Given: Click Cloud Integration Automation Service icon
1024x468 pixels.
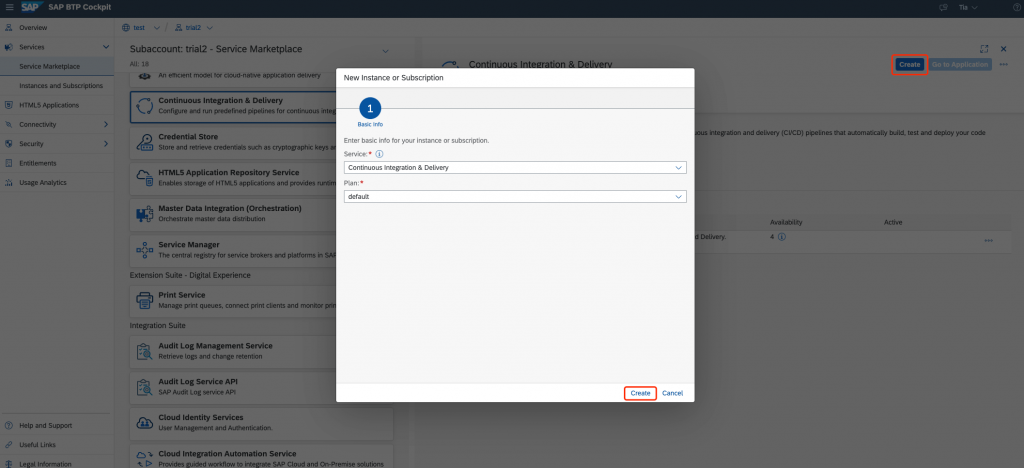Looking at the screenshot, I should 144,458.
